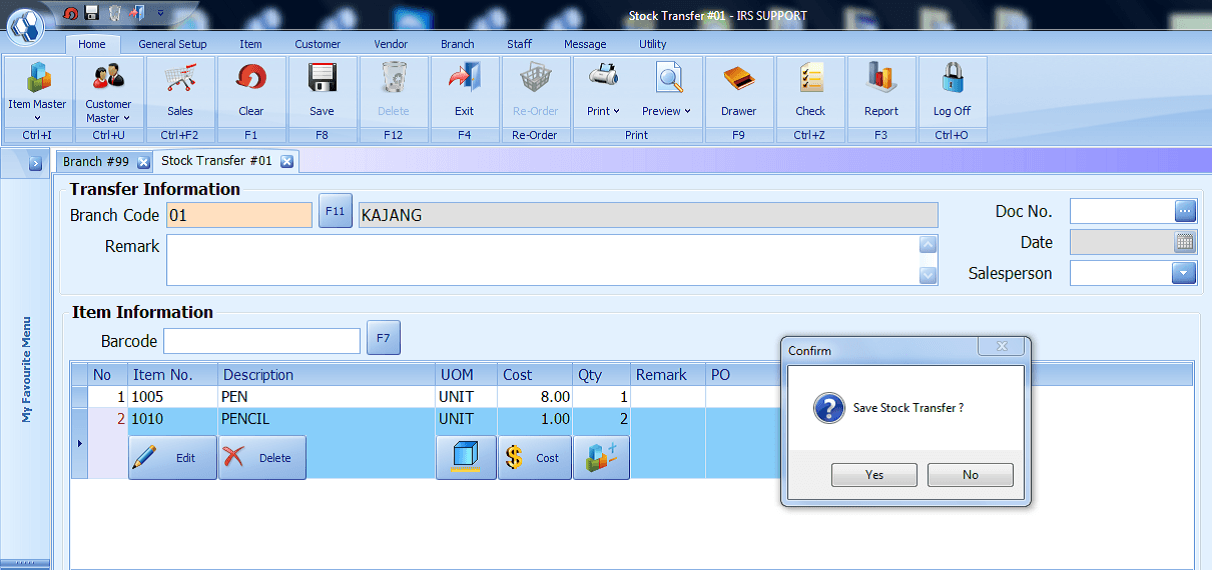Open the Message ribbon tab
The image size is (1212, 570).
tap(585, 44)
